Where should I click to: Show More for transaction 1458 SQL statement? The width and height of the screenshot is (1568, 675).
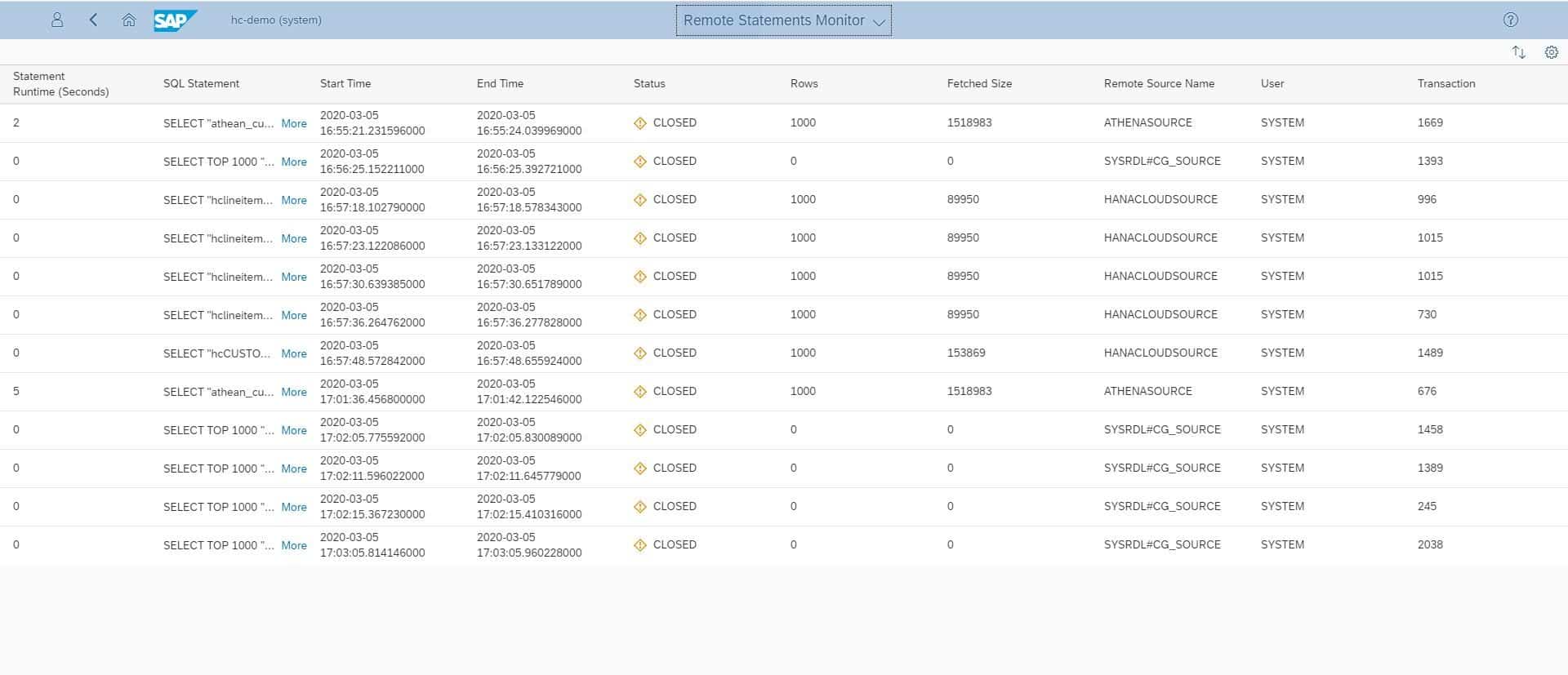[294, 430]
